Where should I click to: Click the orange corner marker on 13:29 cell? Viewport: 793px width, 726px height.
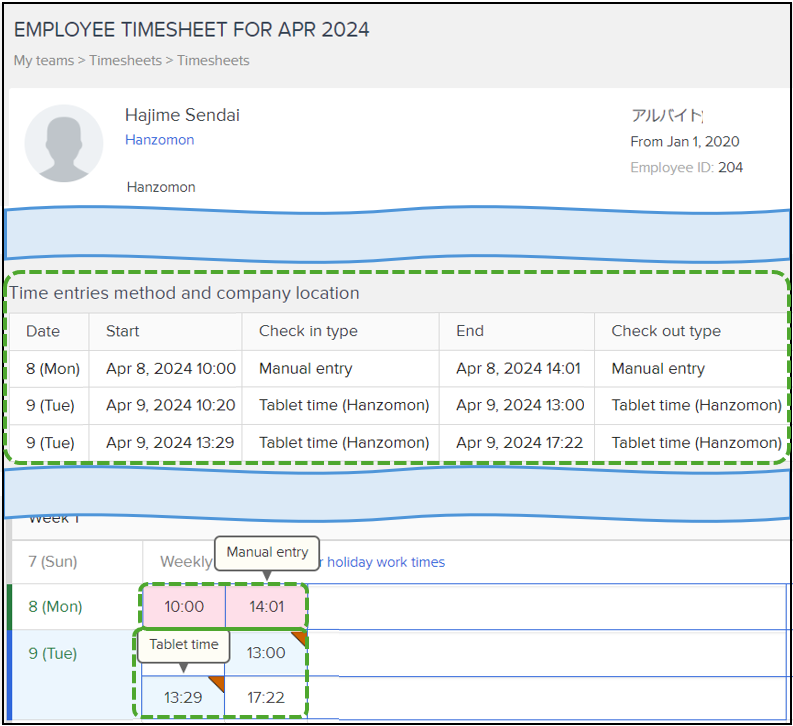[217, 682]
